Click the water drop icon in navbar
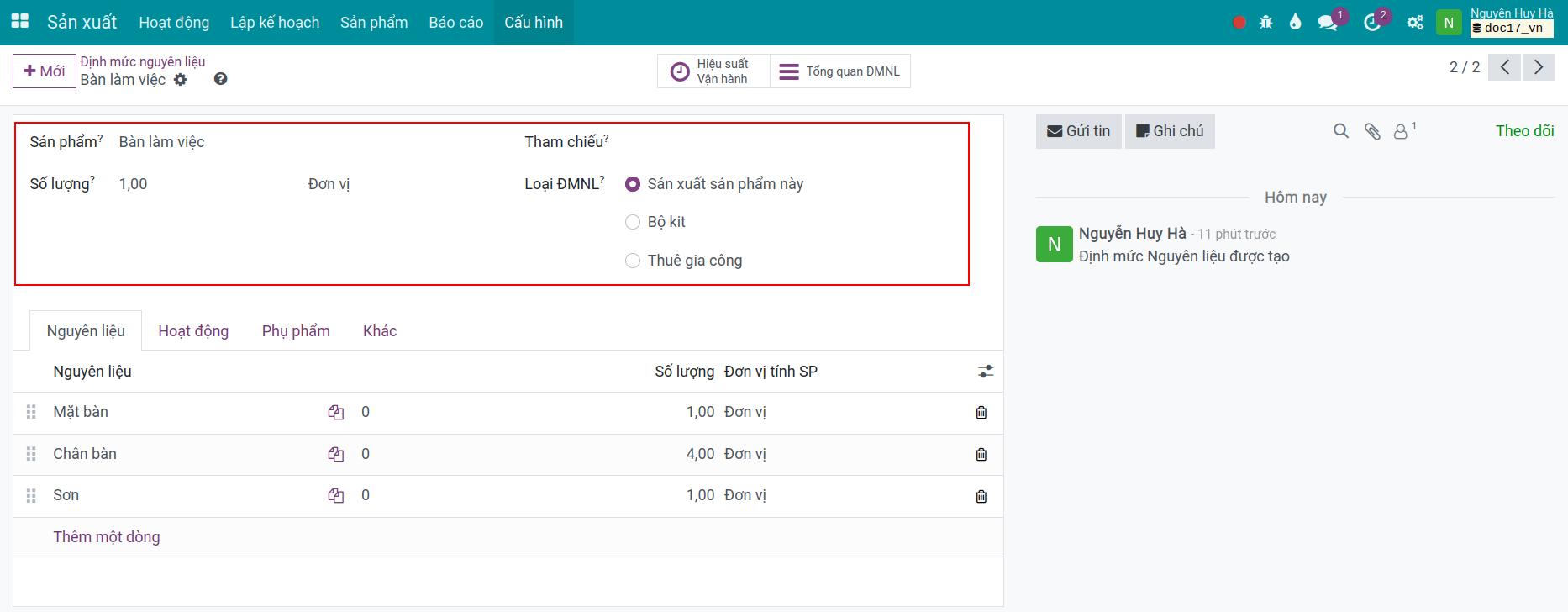The width and height of the screenshot is (1568, 612). [1295, 23]
